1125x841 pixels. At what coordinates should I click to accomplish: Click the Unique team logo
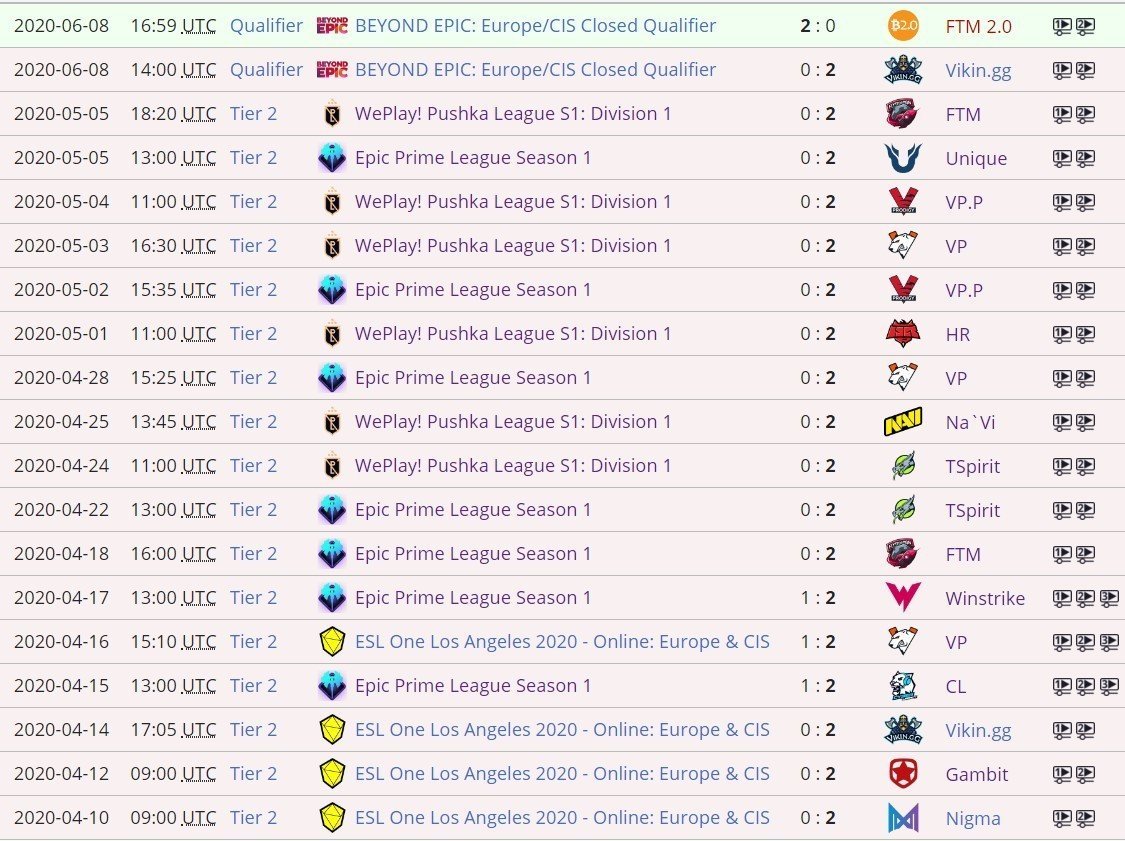coord(903,158)
